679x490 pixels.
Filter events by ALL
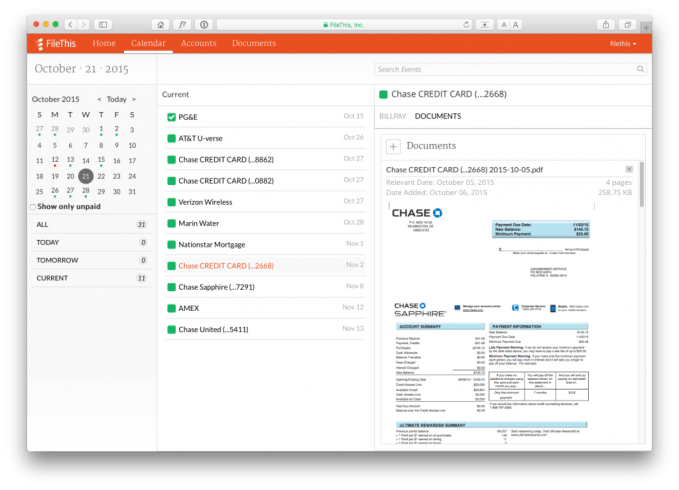[x=91, y=224]
